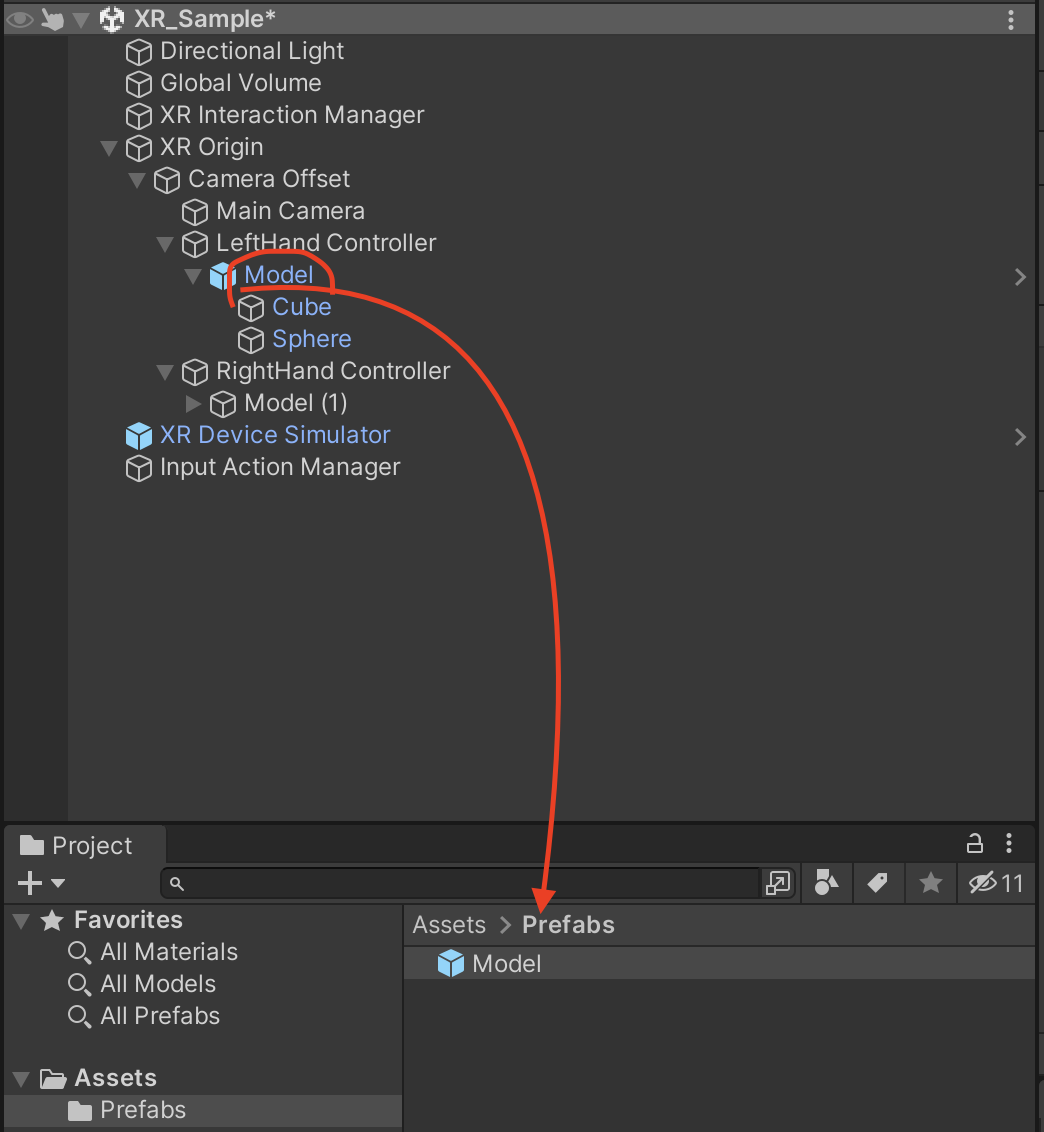Click the Unity scene icon beside XR_Sample
Viewport: 1044px width, 1132px height.
tap(112, 19)
